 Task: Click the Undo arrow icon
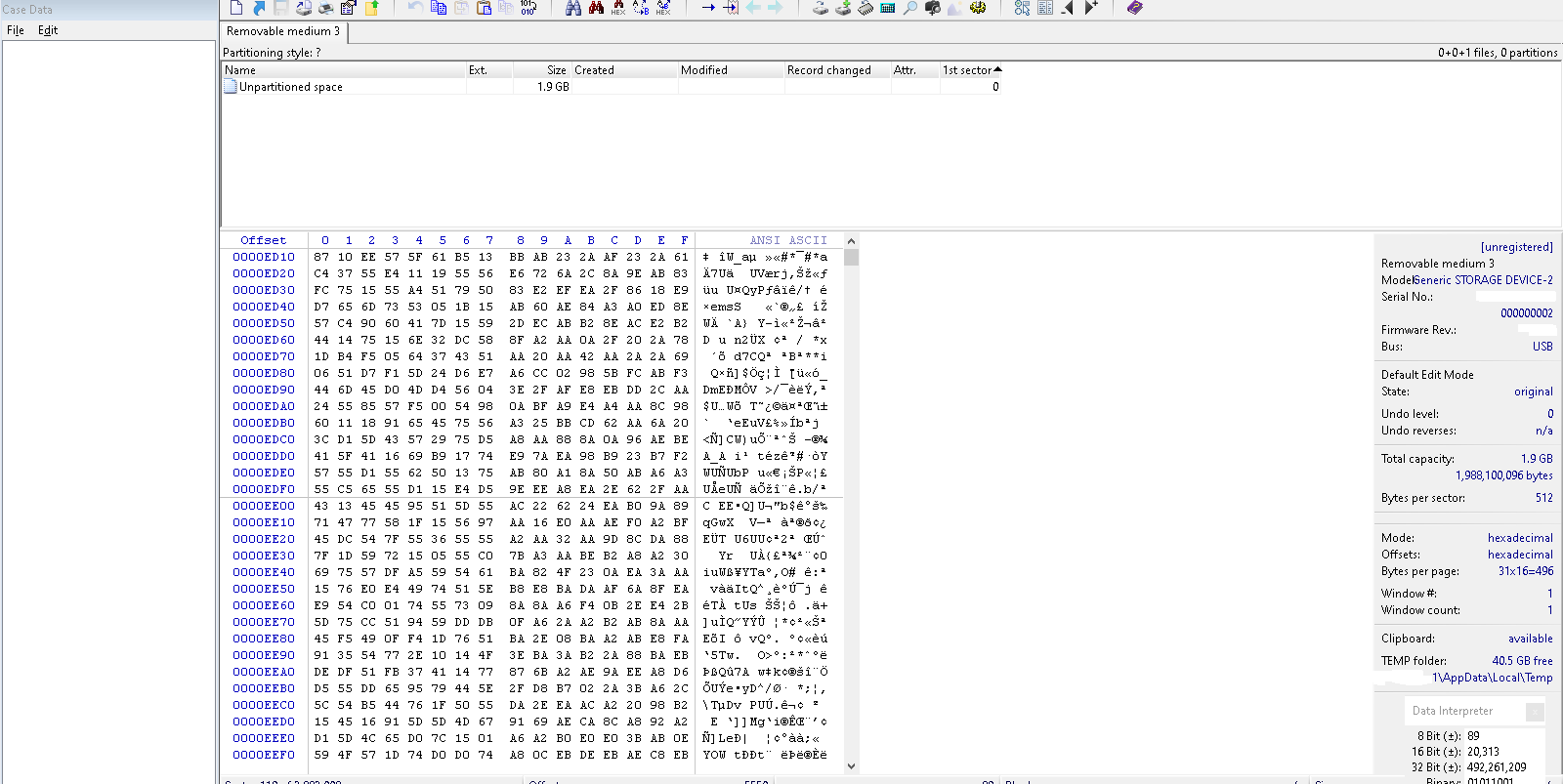(x=416, y=8)
